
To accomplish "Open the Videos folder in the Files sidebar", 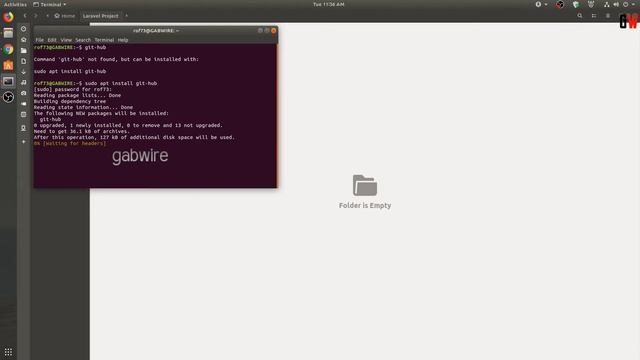I will coord(24,104).
